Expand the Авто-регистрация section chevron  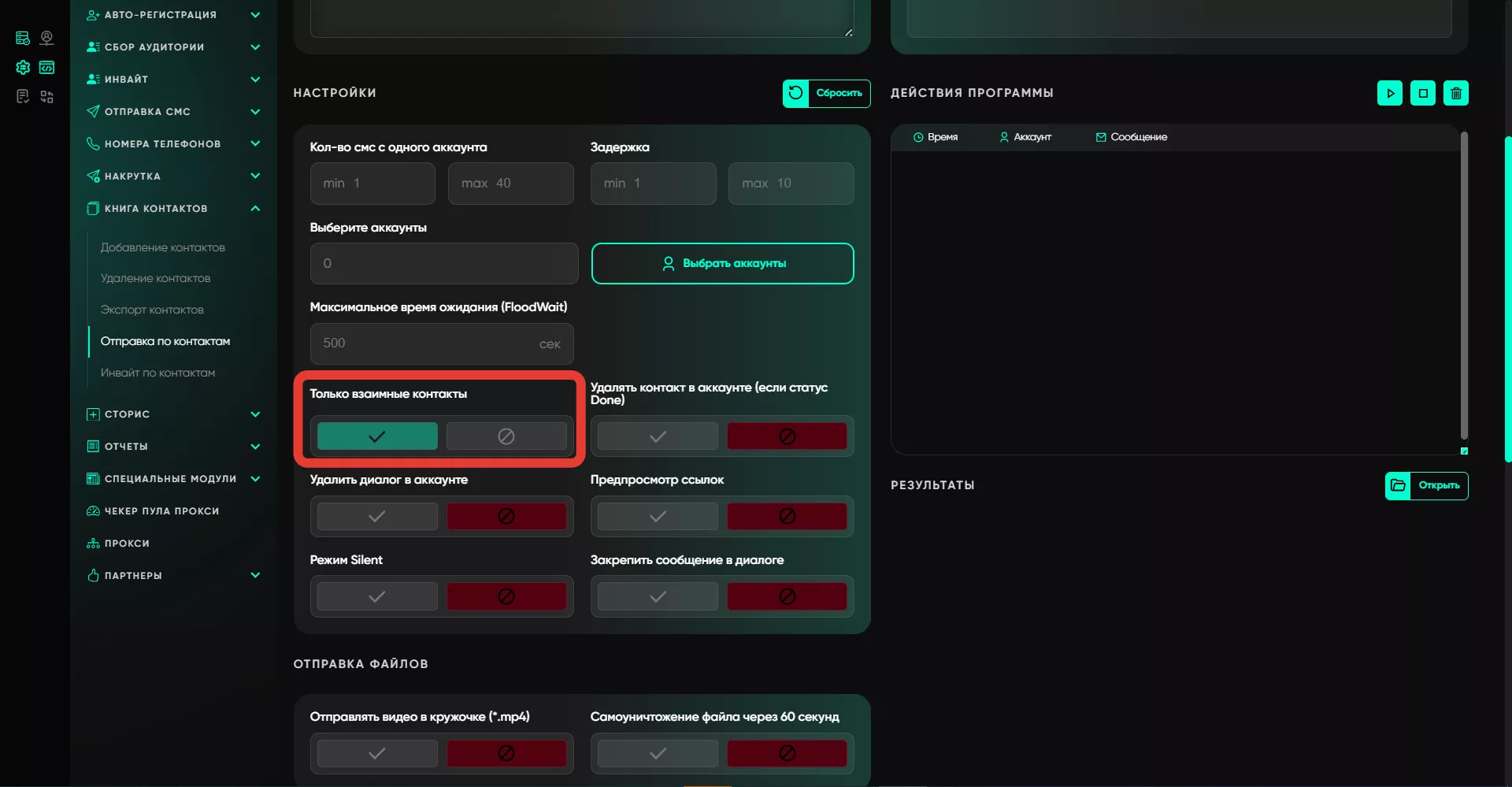[255, 15]
